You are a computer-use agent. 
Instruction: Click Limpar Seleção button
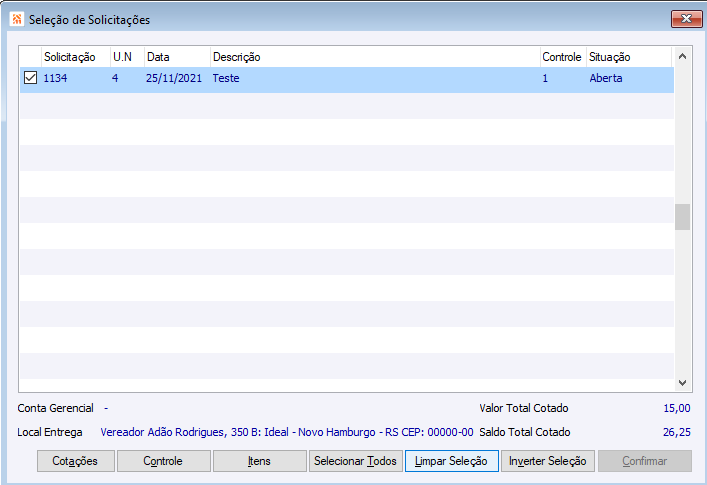point(451,461)
